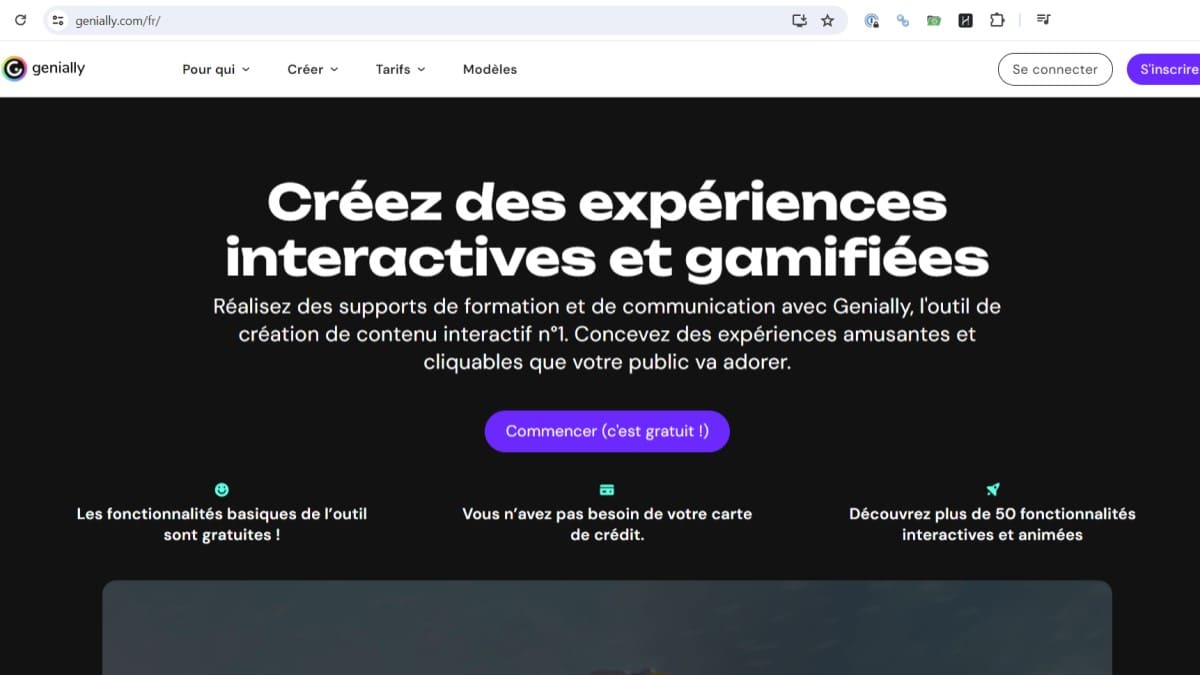Open the media controls music icon
The width and height of the screenshot is (1200, 675).
point(1043,20)
